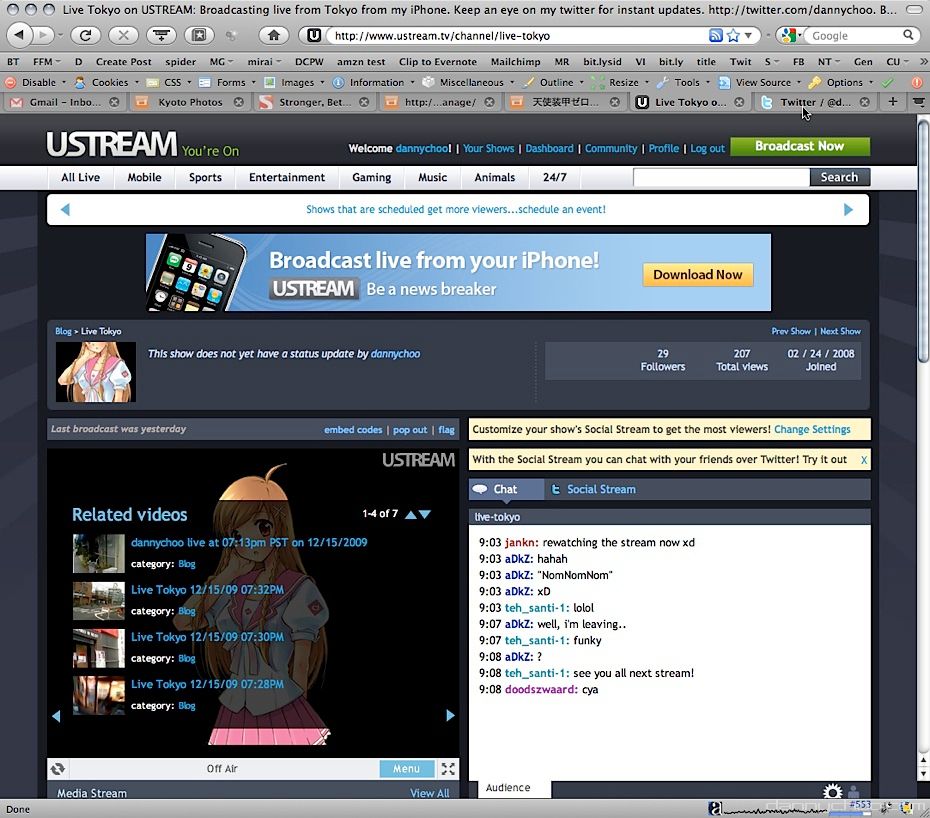Viewport: 930px width, 818px height.
Task: Reload the page with the refresh icon
Action: point(86,35)
